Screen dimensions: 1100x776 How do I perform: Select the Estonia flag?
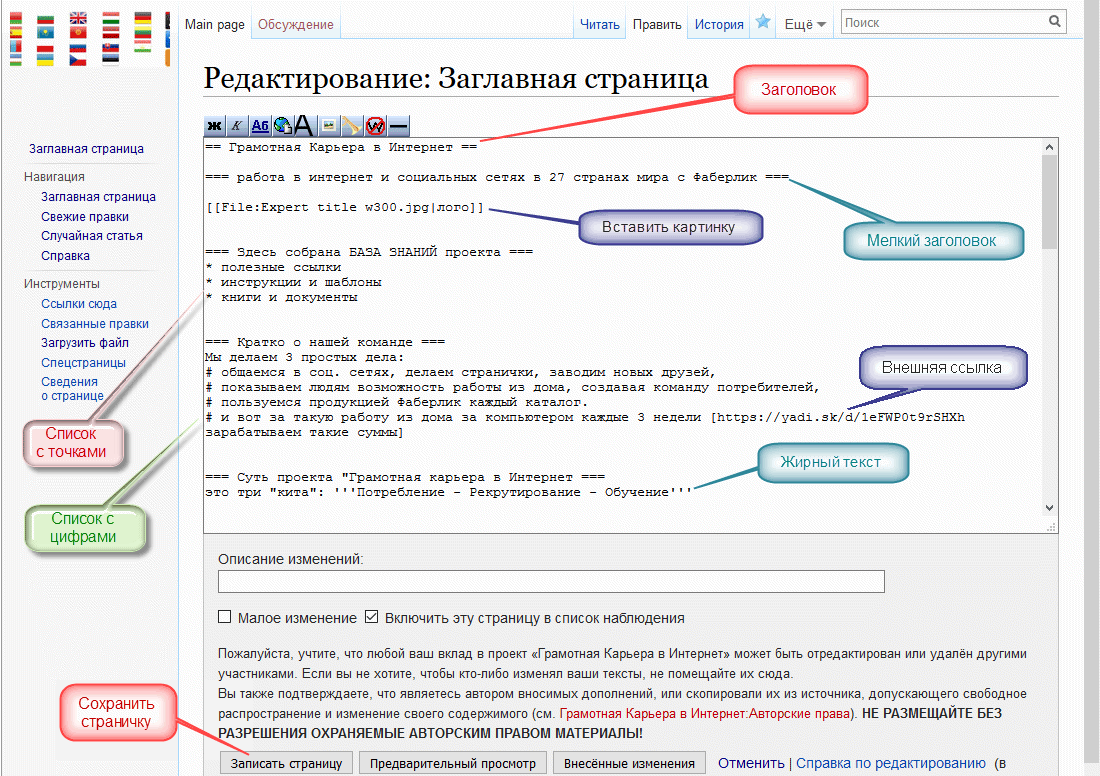click(x=111, y=60)
